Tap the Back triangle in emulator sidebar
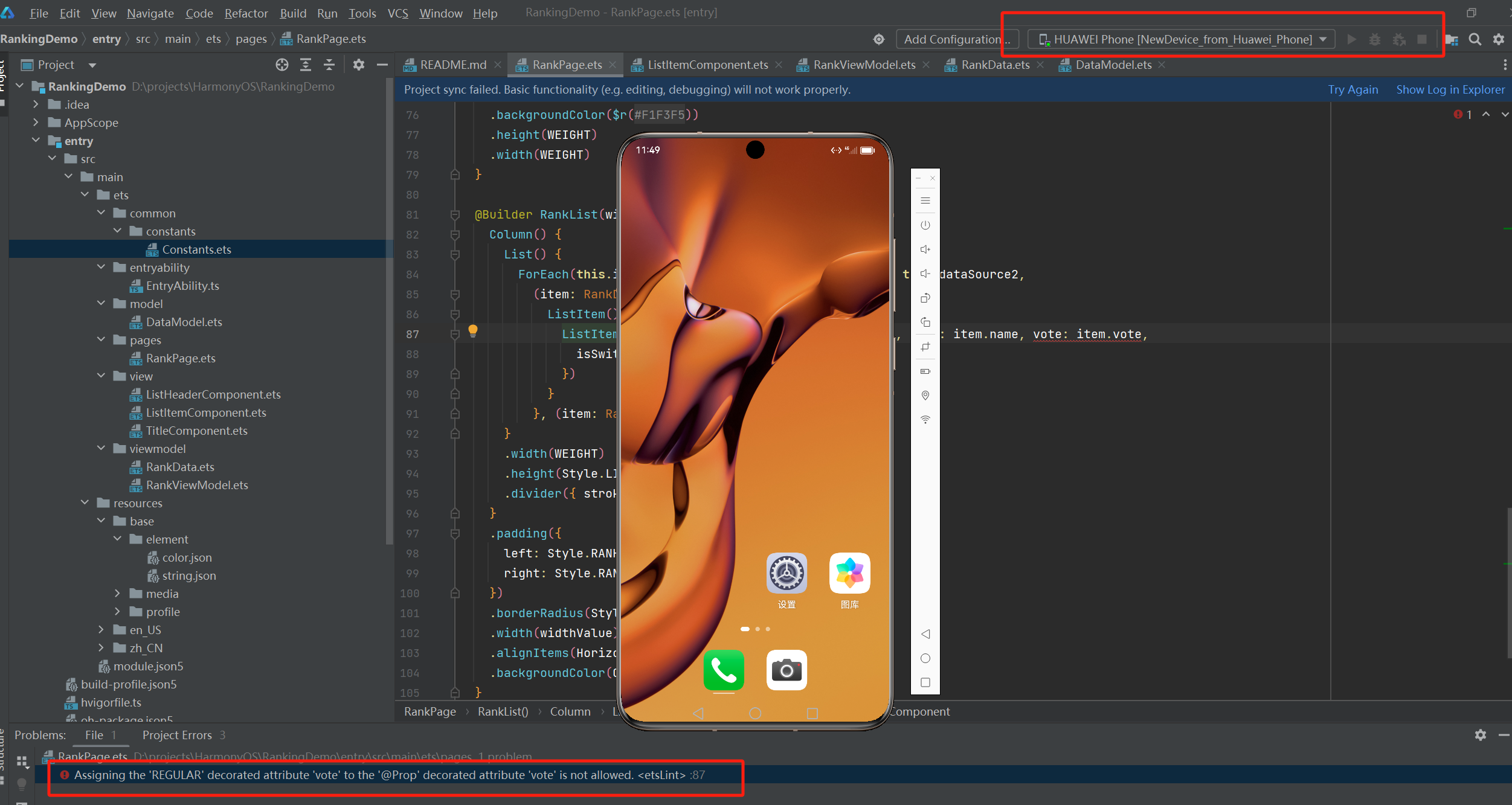 coord(925,633)
